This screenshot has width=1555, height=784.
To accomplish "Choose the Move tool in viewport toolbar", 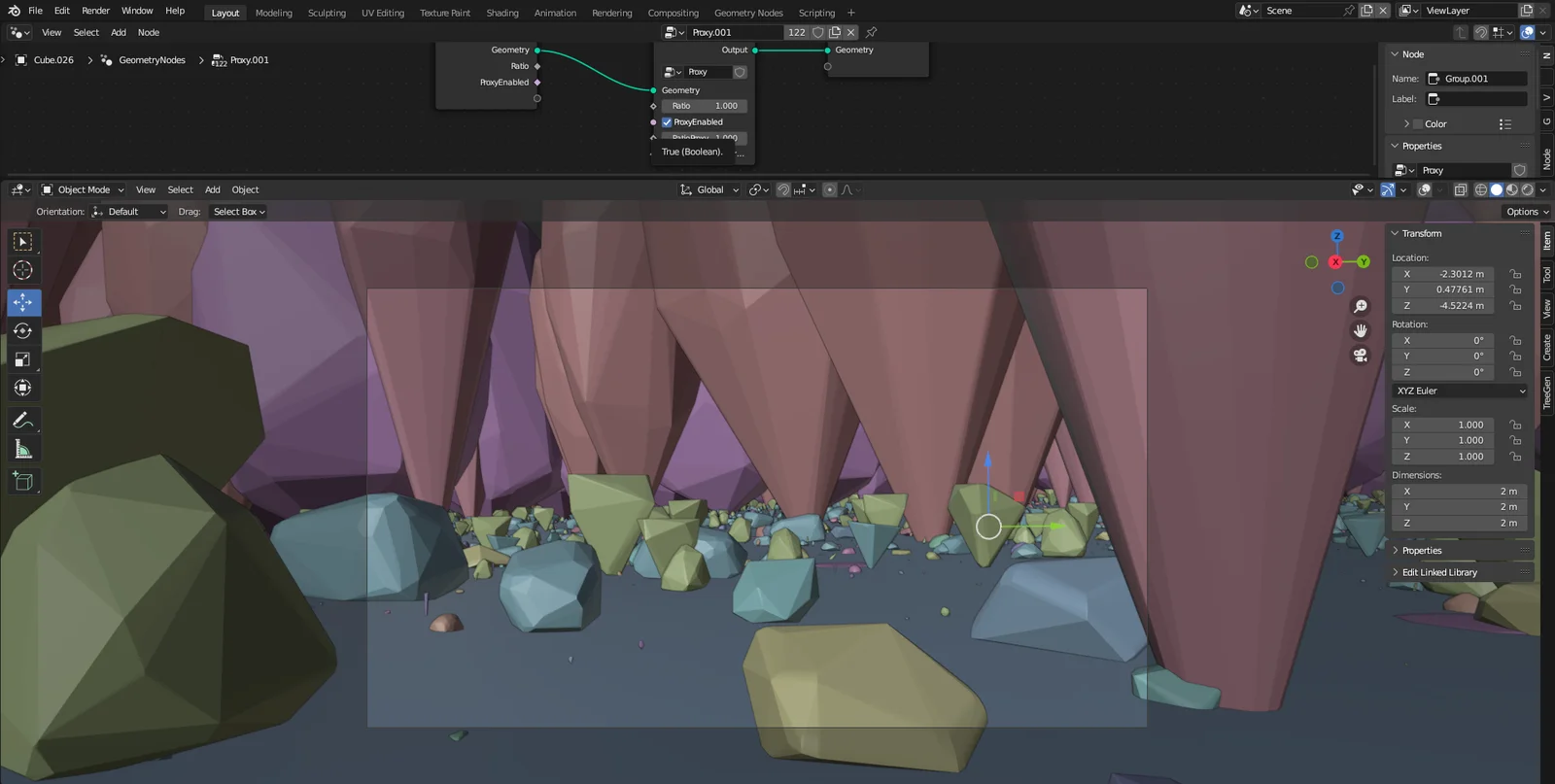I will click(x=22, y=302).
